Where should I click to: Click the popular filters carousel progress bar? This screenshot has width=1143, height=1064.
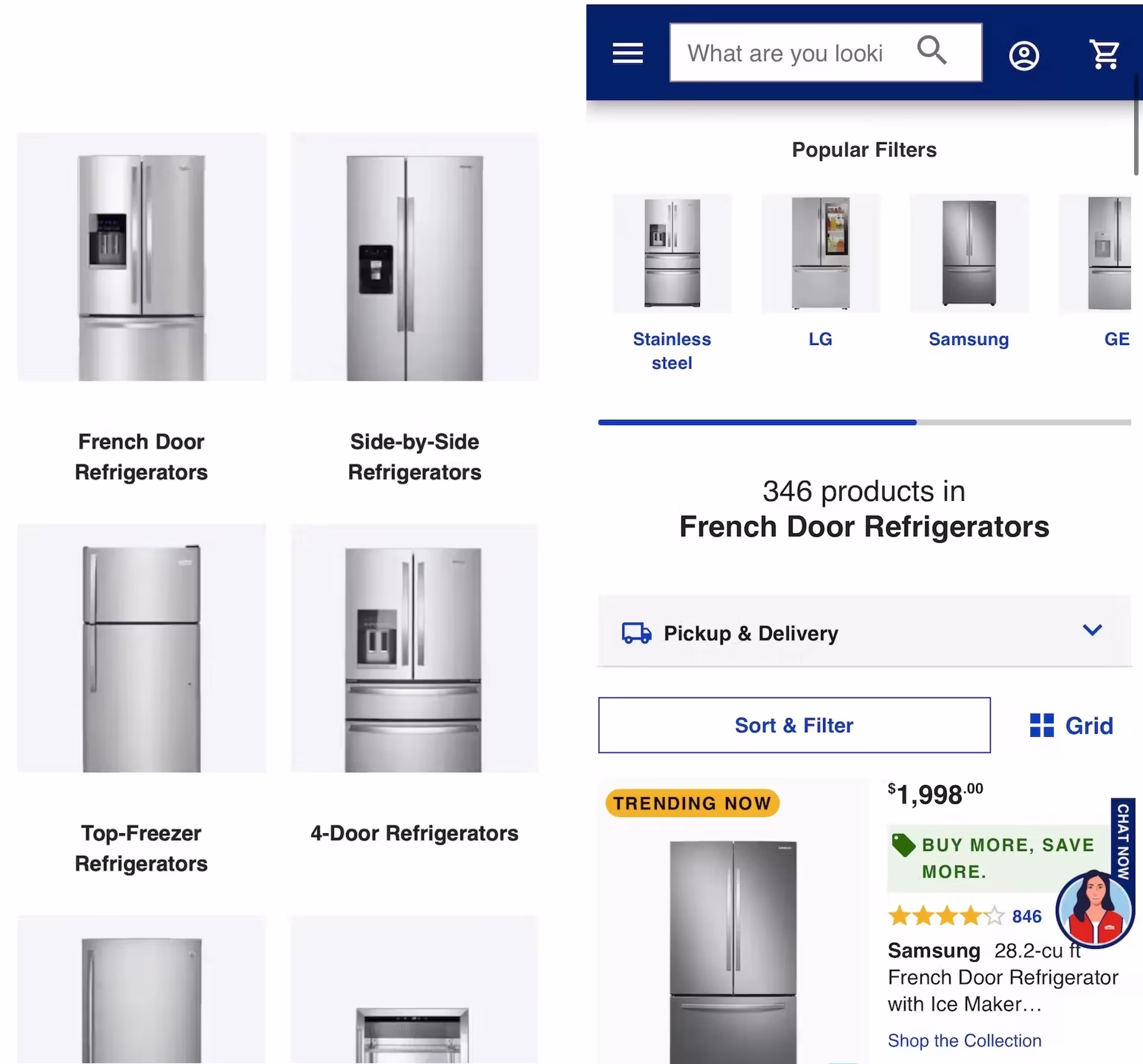coord(865,423)
